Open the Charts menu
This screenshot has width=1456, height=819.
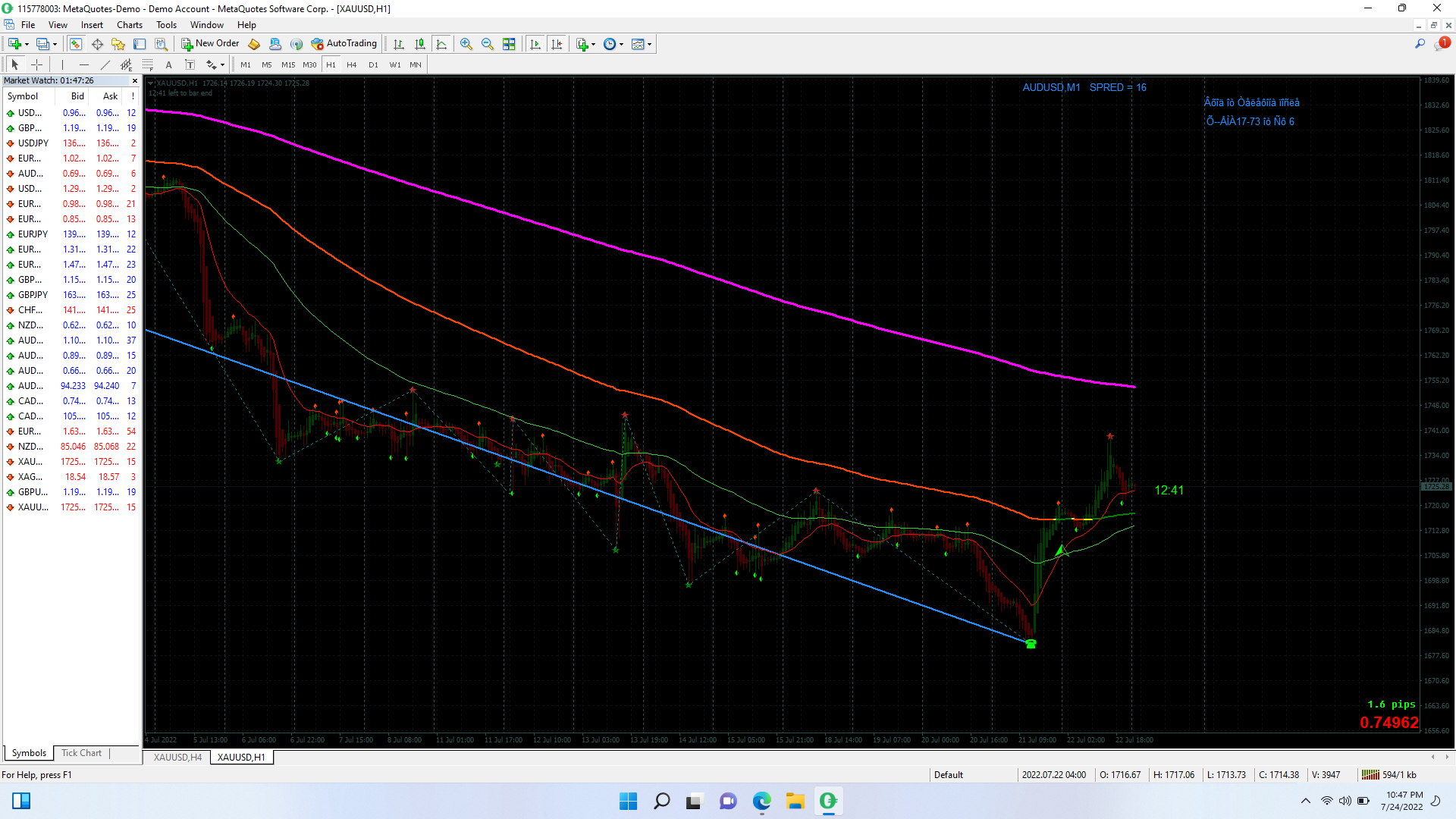129,25
